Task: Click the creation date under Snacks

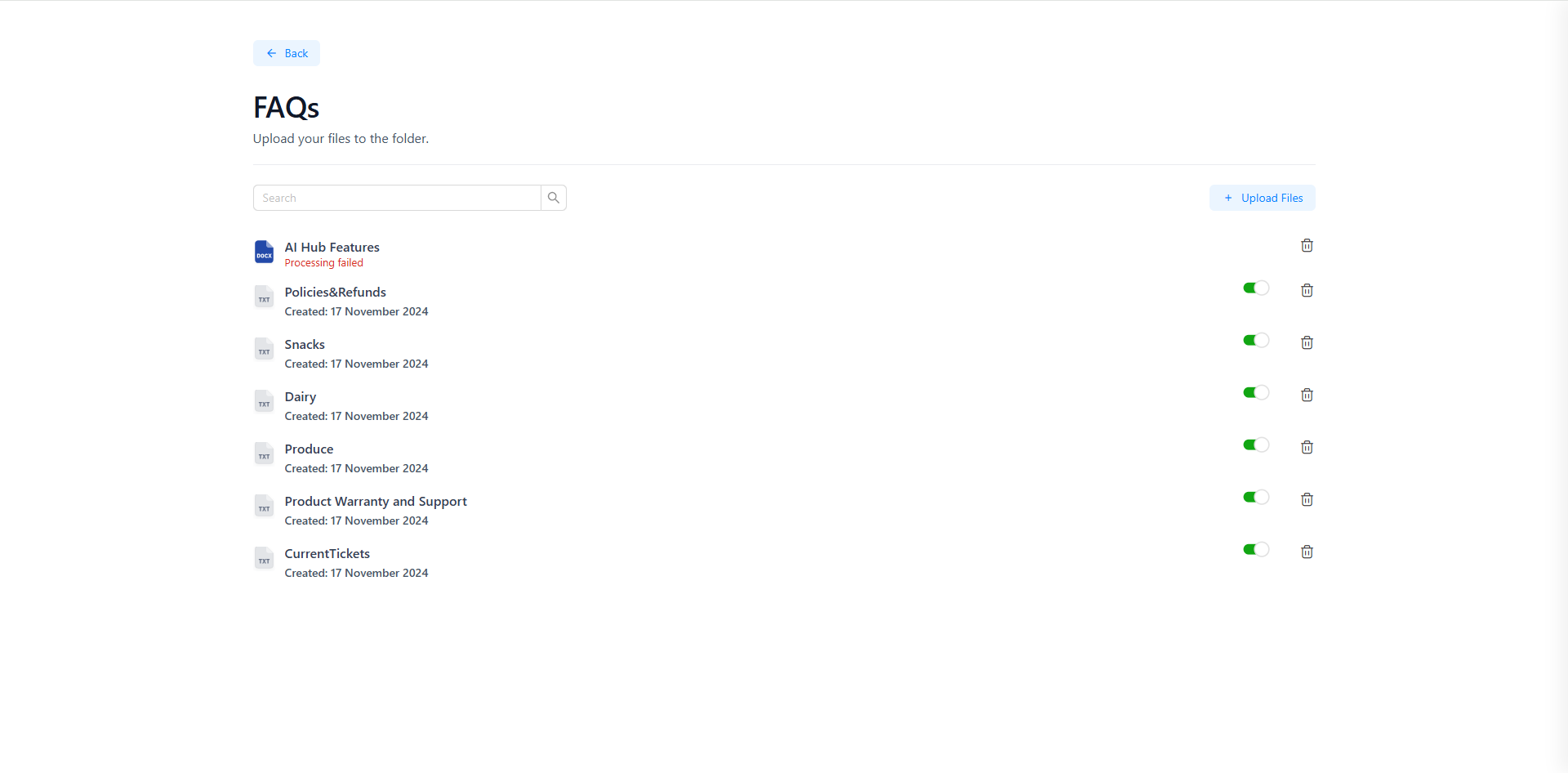Action: coord(356,364)
